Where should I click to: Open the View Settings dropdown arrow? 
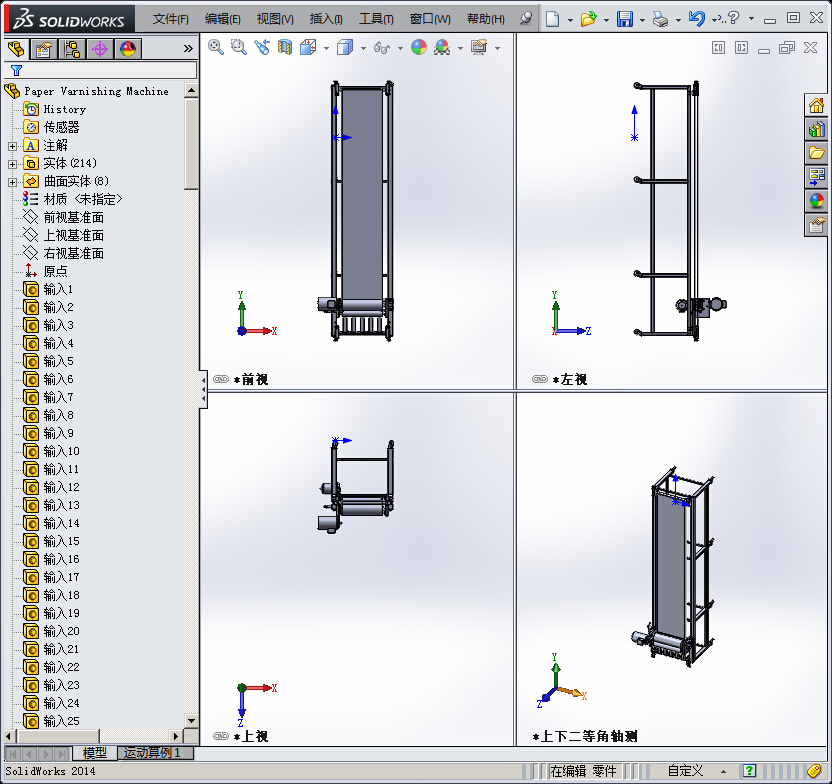tap(497, 48)
